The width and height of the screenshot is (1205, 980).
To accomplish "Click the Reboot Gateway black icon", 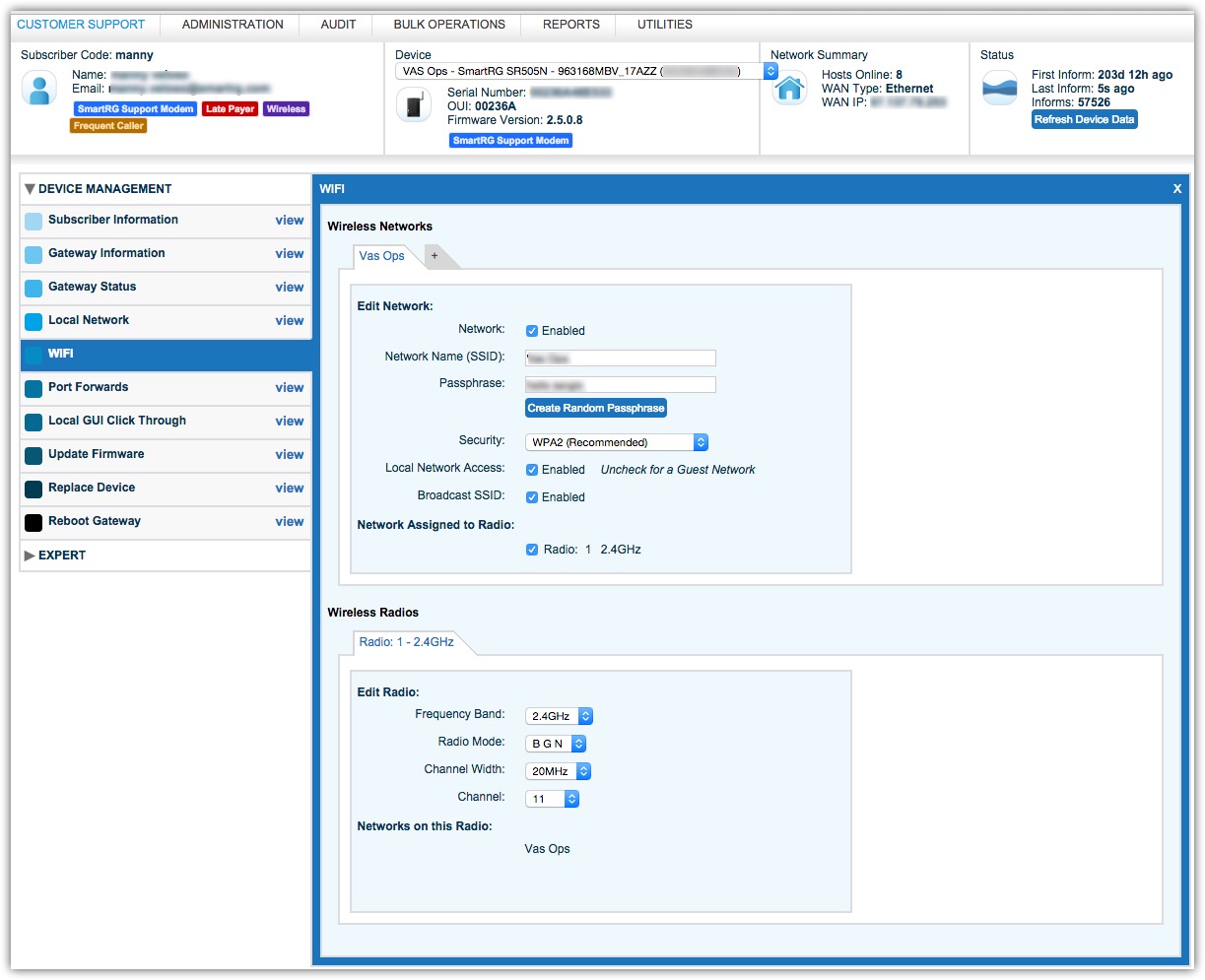I will point(33,522).
